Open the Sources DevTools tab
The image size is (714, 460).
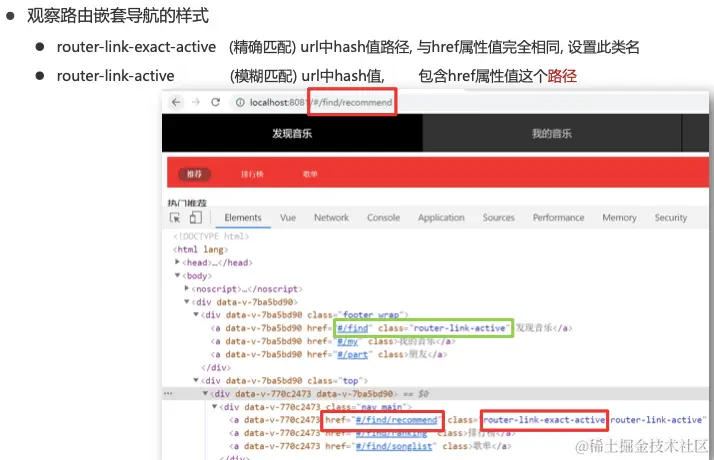[x=499, y=218]
